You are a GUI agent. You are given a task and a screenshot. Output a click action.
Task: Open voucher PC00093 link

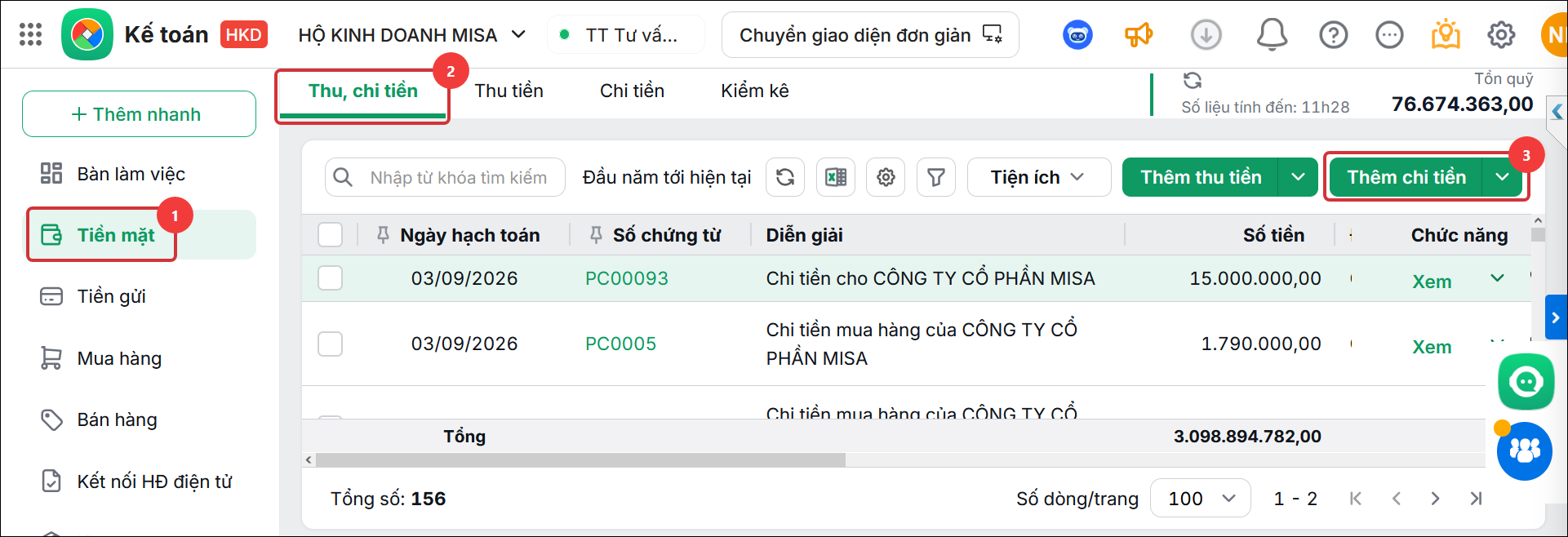coord(627,278)
